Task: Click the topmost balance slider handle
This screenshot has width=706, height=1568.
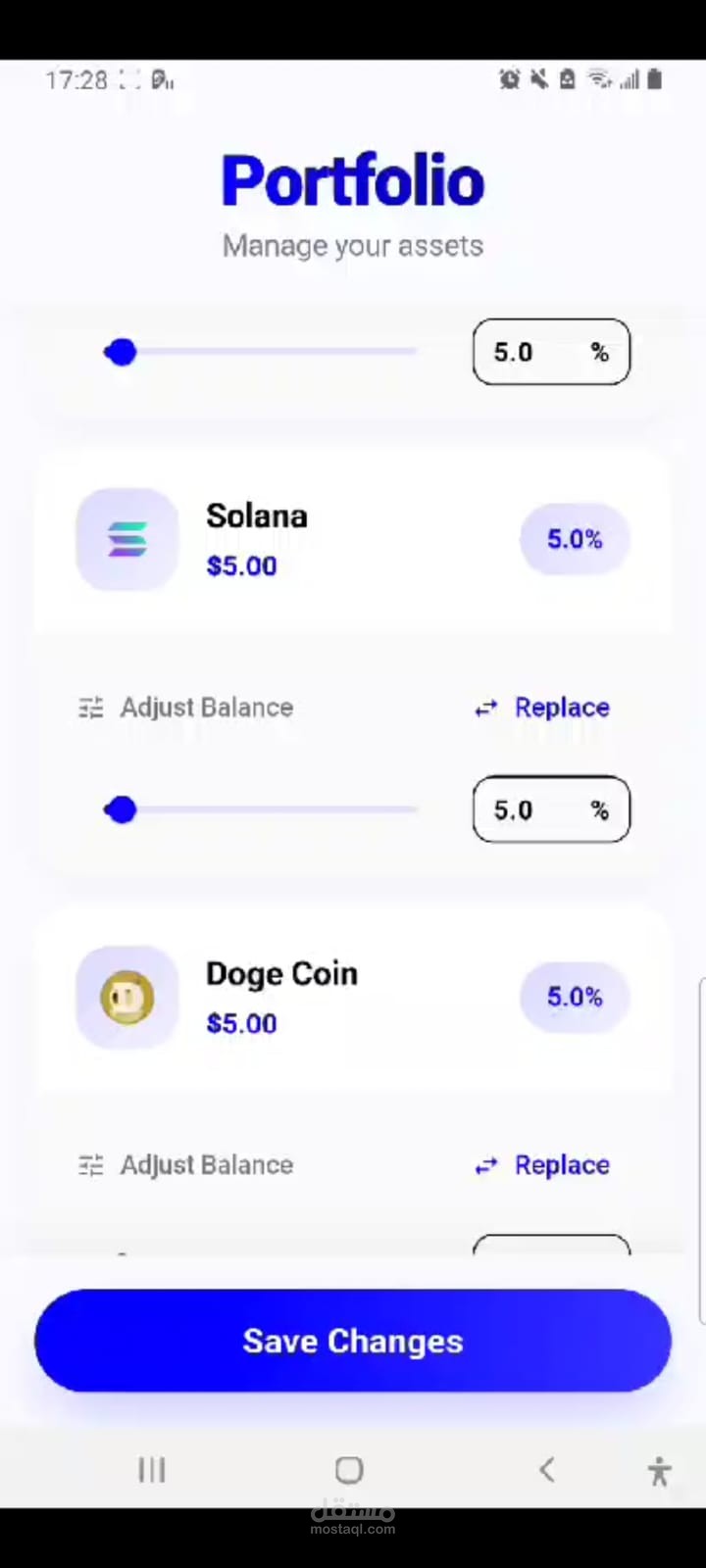Action: [121, 353]
